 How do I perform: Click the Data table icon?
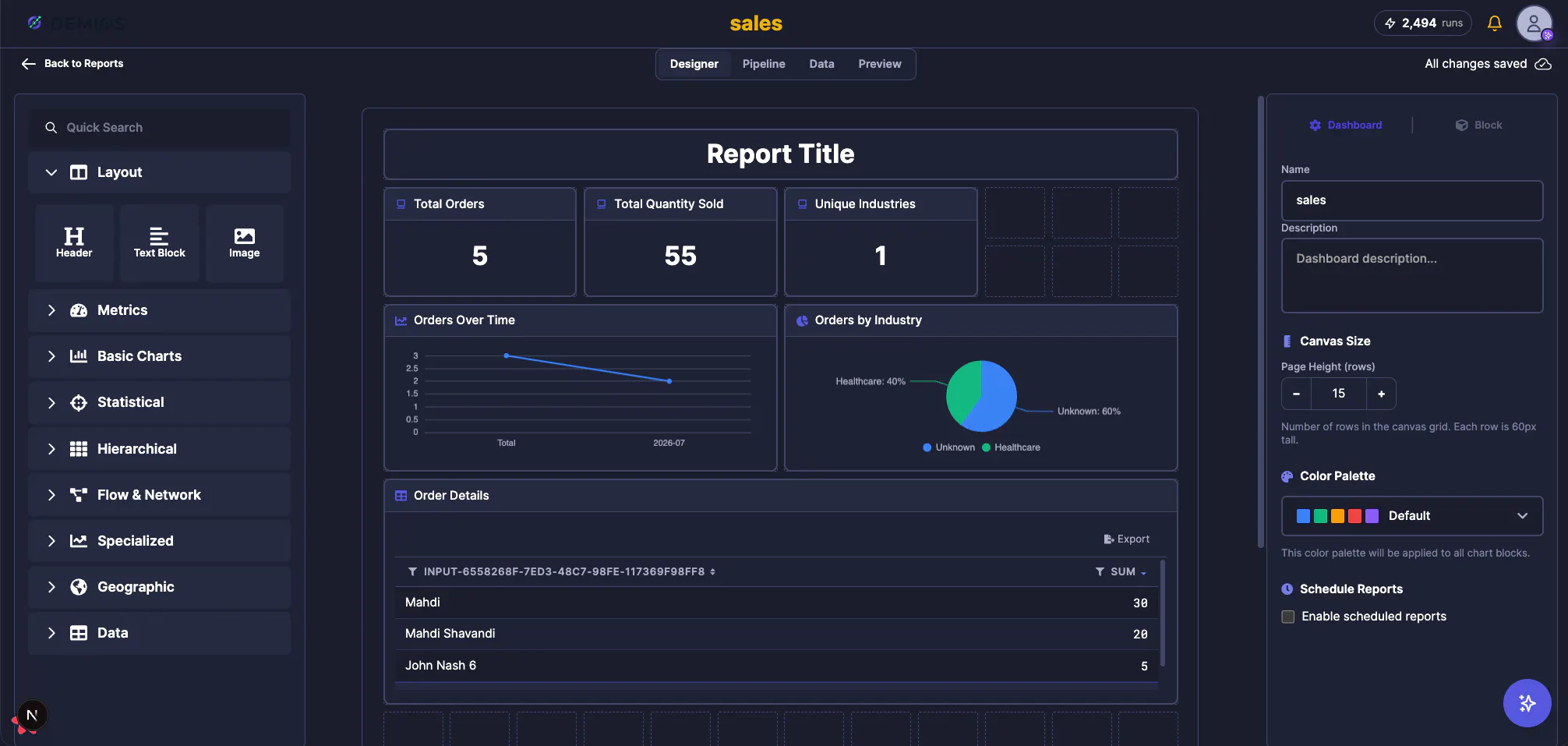79,633
